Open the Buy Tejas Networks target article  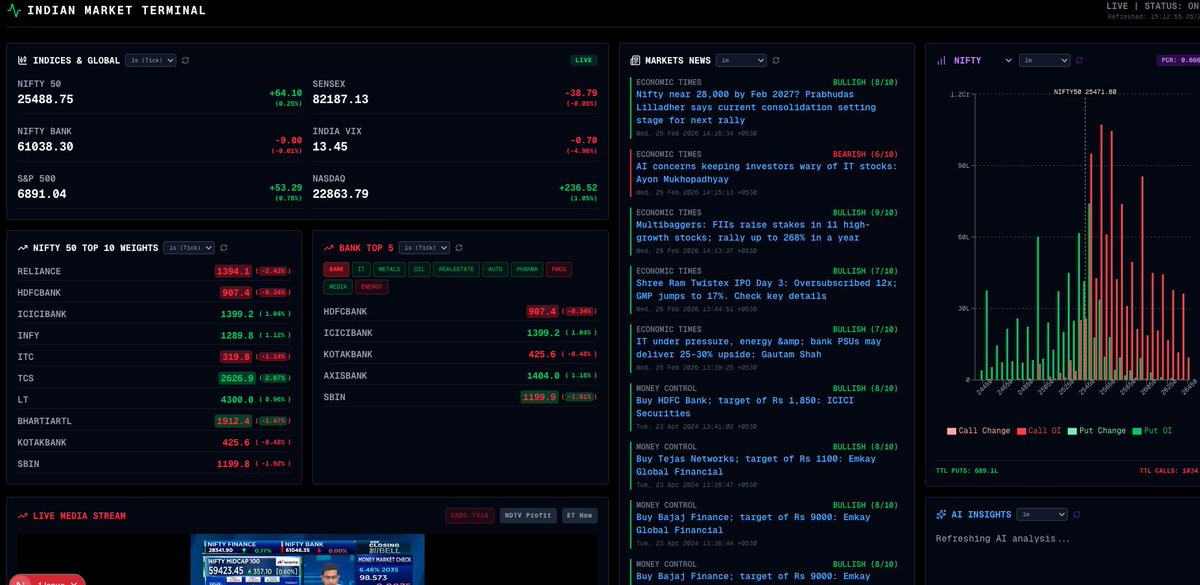pyautogui.click(x=758, y=463)
